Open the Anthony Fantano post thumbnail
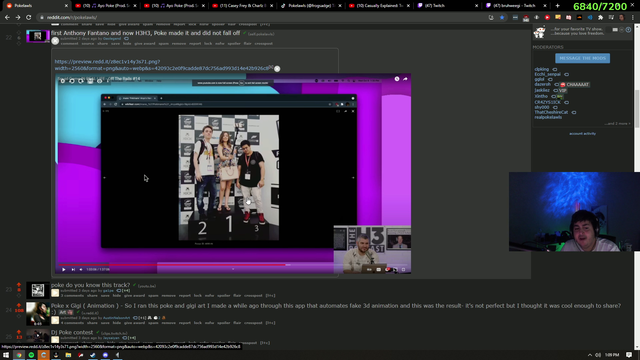Screen dimensions: 640x360 click(x=38, y=36)
